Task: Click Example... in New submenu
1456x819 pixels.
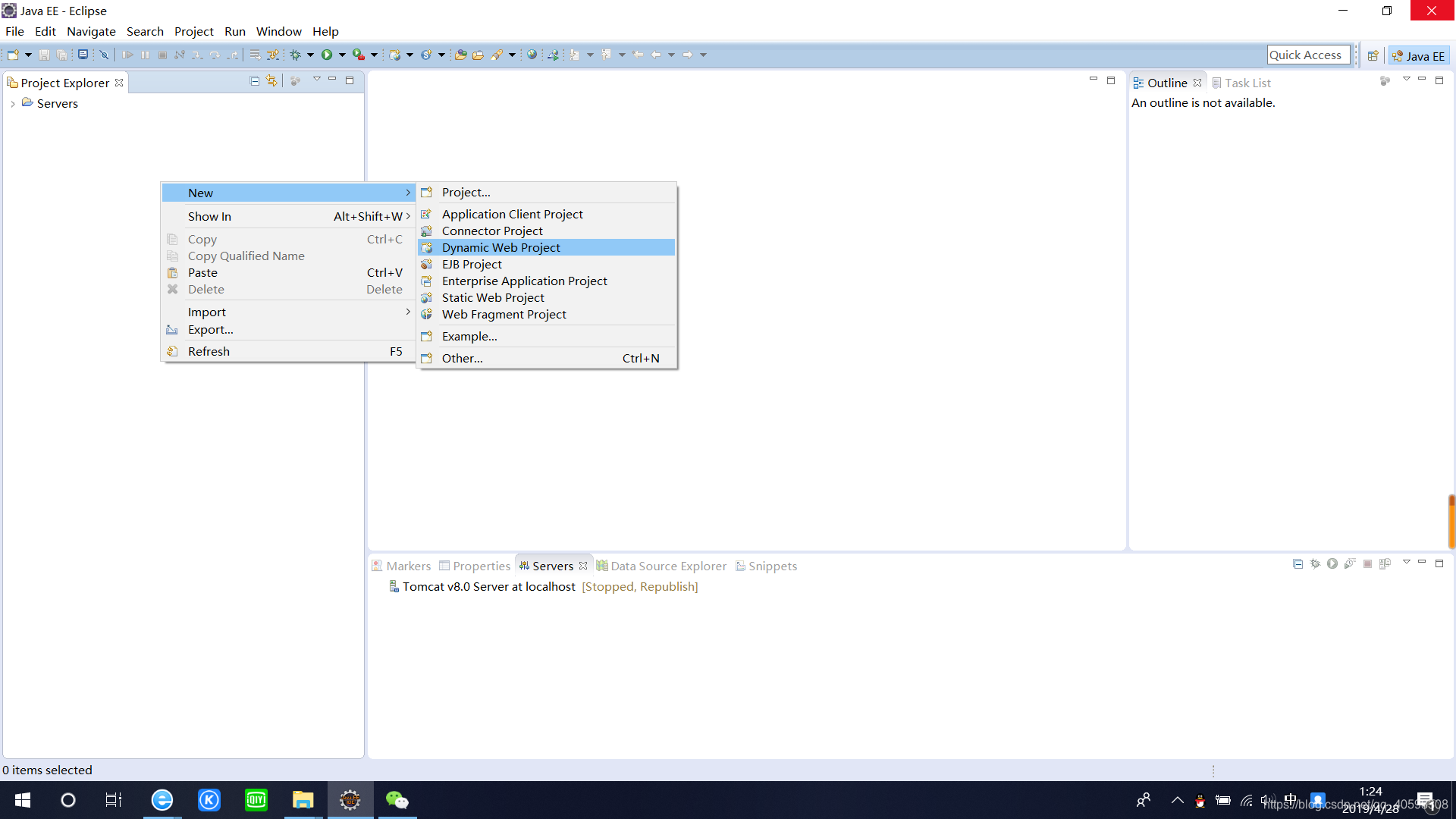Action: (547, 336)
